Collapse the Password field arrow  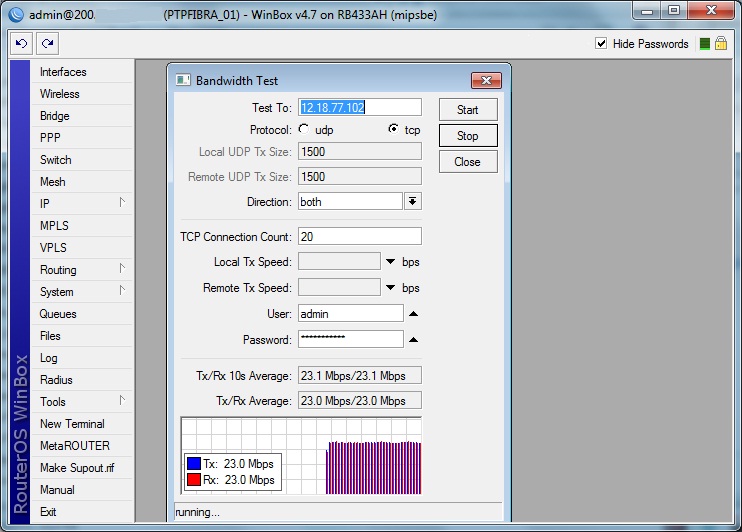[x=413, y=339]
